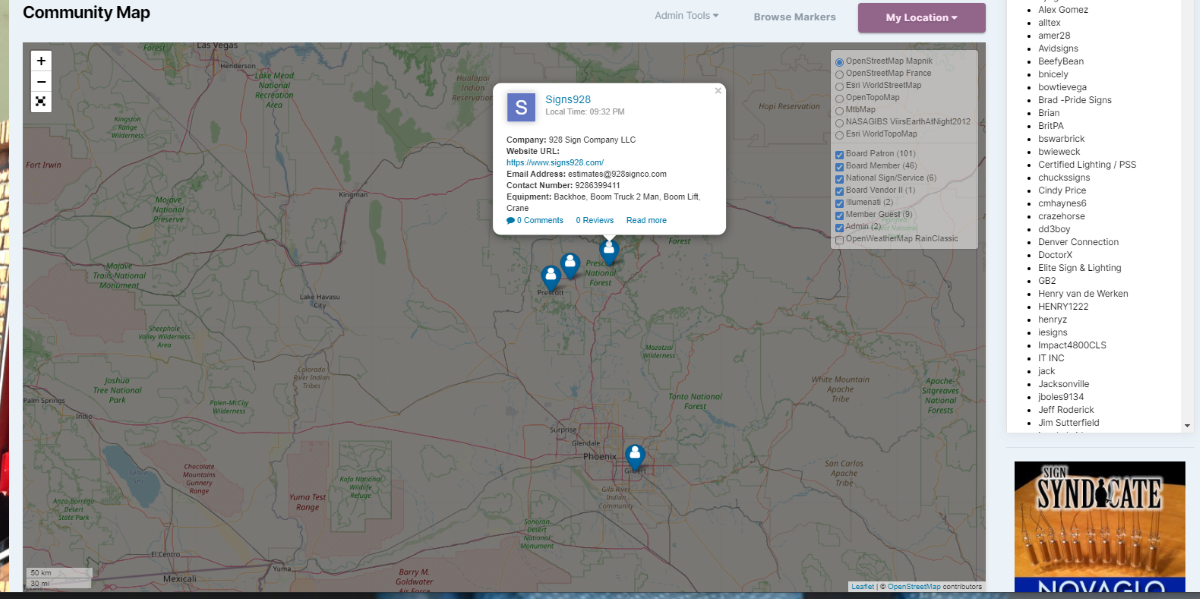Open https://www.signs928.com/ website link
This screenshot has height=599, width=1200.
click(x=555, y=162)
